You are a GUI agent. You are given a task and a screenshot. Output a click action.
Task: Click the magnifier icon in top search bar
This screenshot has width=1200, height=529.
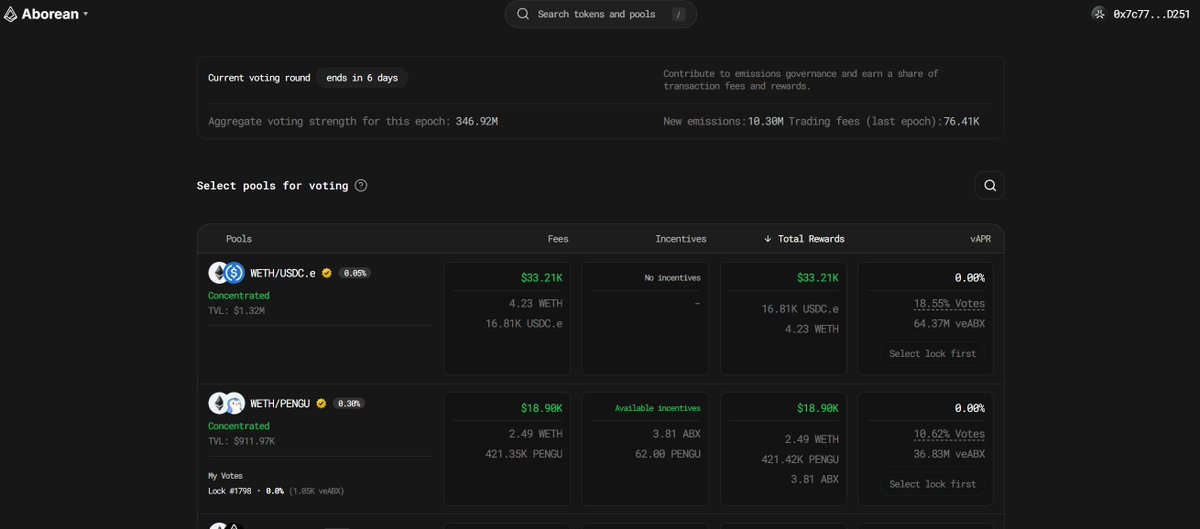tap(524, 14)
